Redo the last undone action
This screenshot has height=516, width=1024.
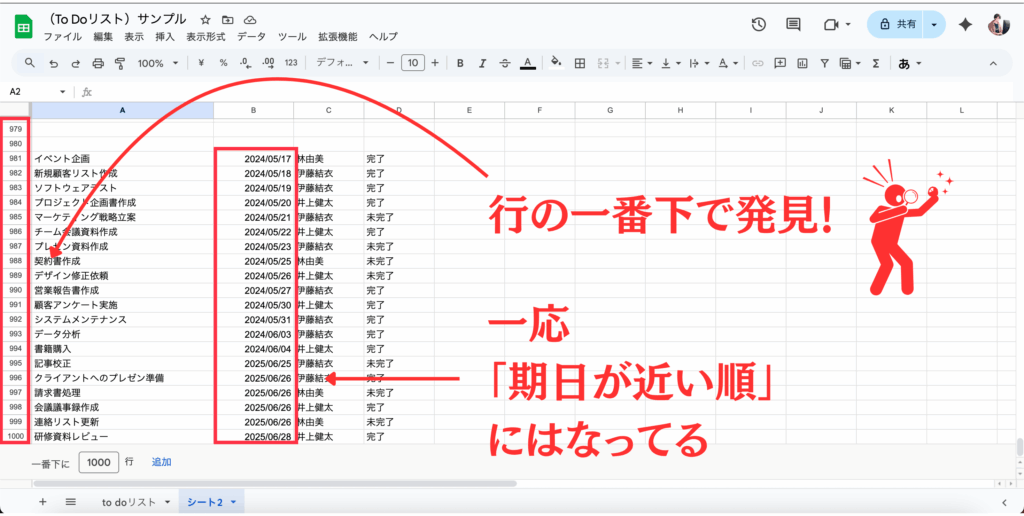pyautogui.click(x=75, y=63)
